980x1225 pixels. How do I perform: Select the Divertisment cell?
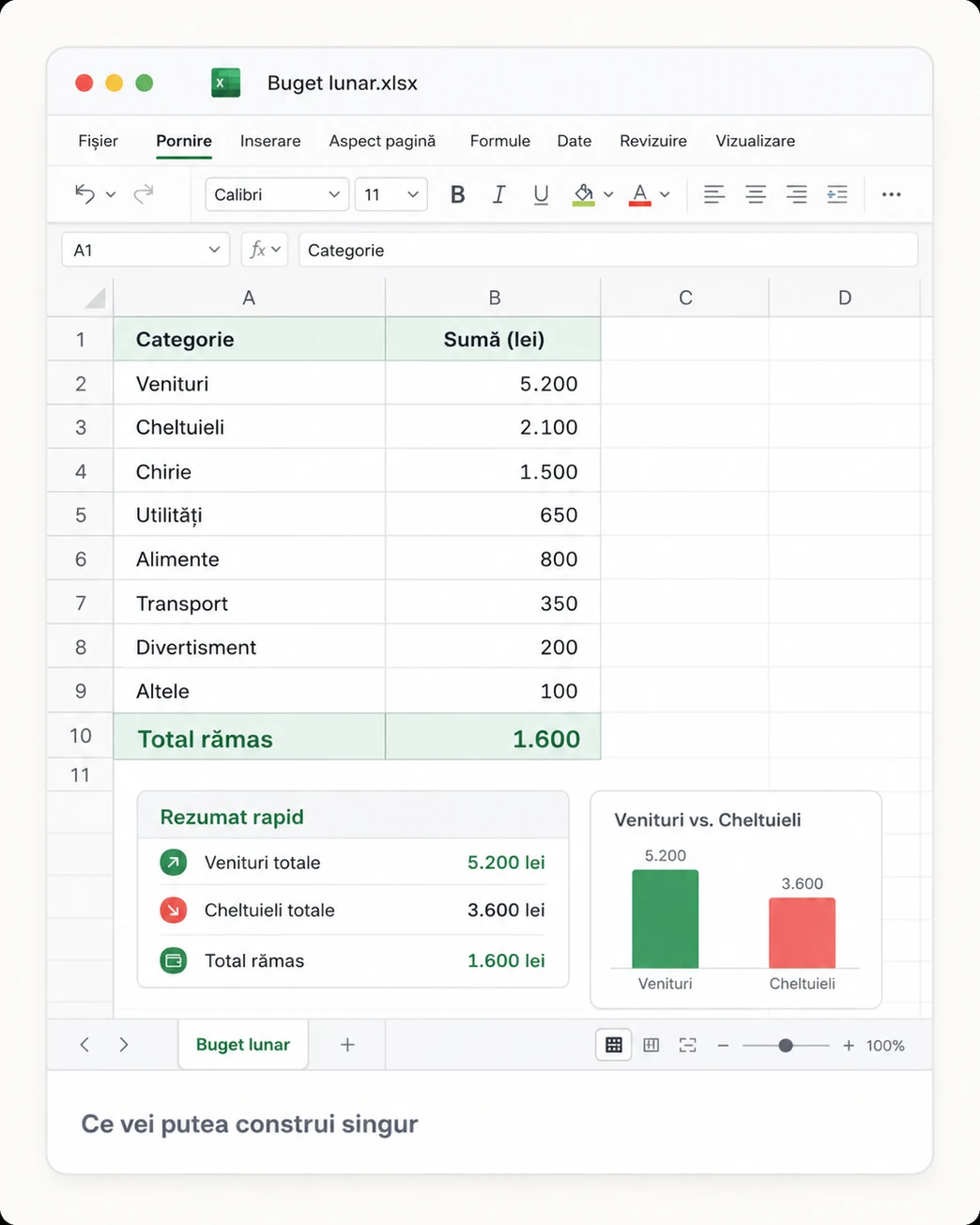(x=249, y=647)
